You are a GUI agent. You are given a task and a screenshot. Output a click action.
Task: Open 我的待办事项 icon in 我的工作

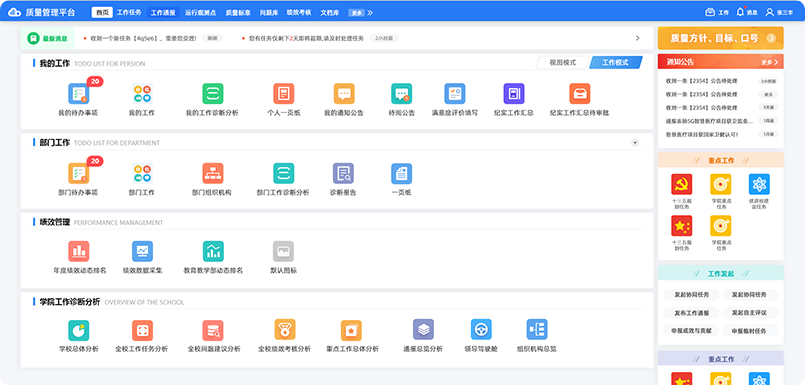pos(79,94)
